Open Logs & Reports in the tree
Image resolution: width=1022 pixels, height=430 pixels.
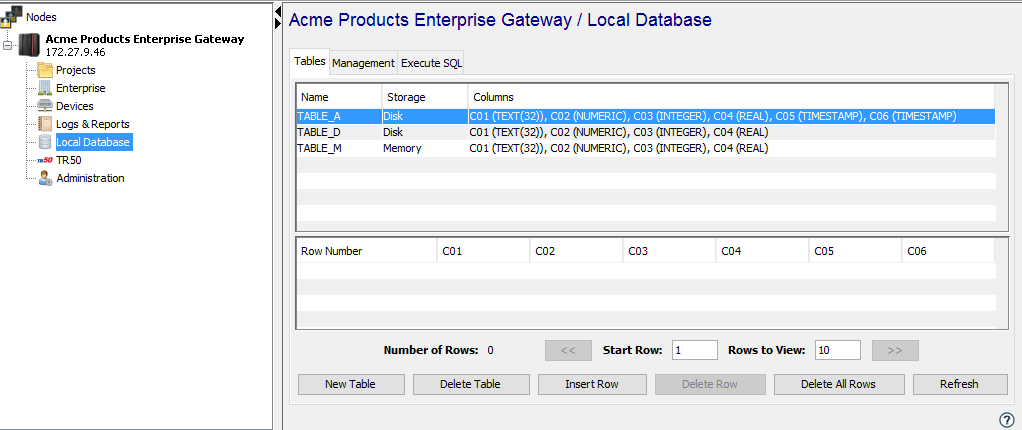[93, 124]
